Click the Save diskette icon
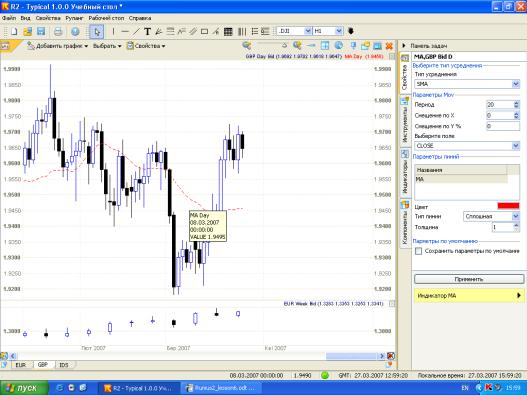The height and width of the screenshot is (396, 527). (x=41, y=32)
